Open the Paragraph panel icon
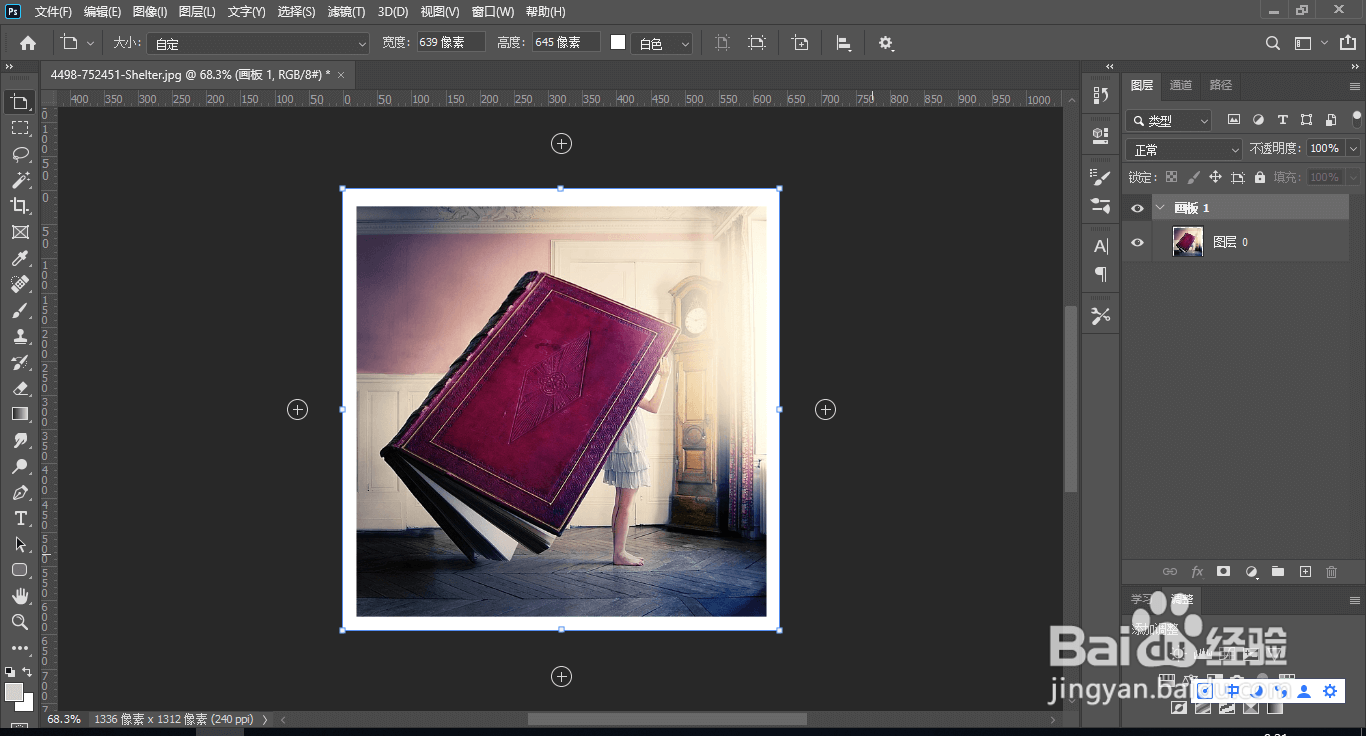 click(x=1101, y=273)
